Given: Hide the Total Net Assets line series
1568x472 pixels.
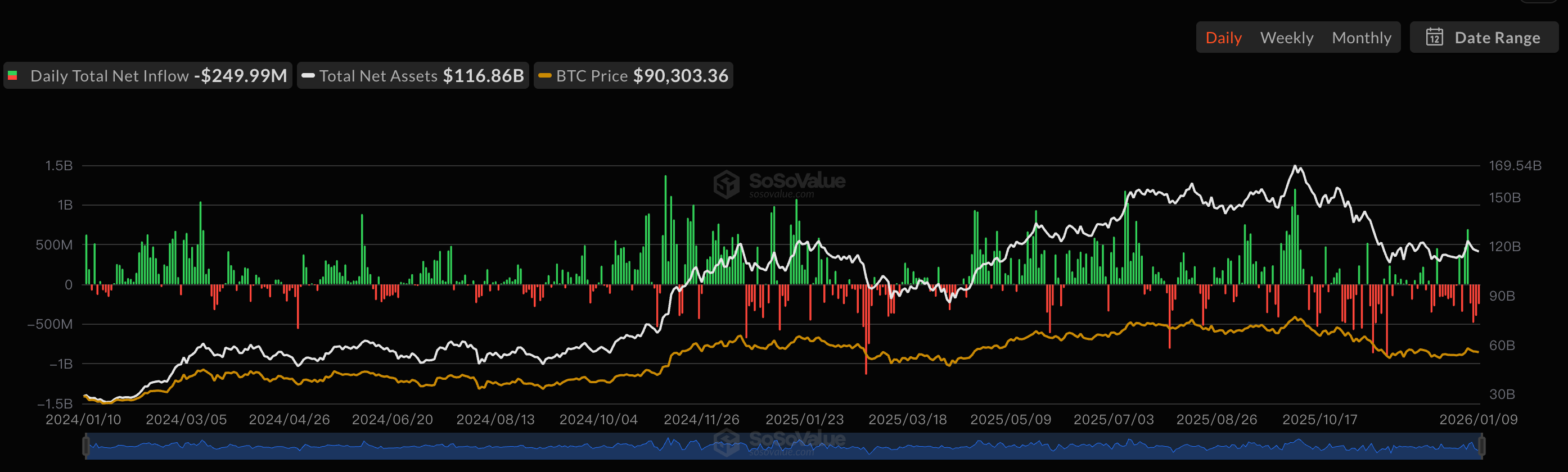Looking at the screenshot, I should click(x=378, y=76).
